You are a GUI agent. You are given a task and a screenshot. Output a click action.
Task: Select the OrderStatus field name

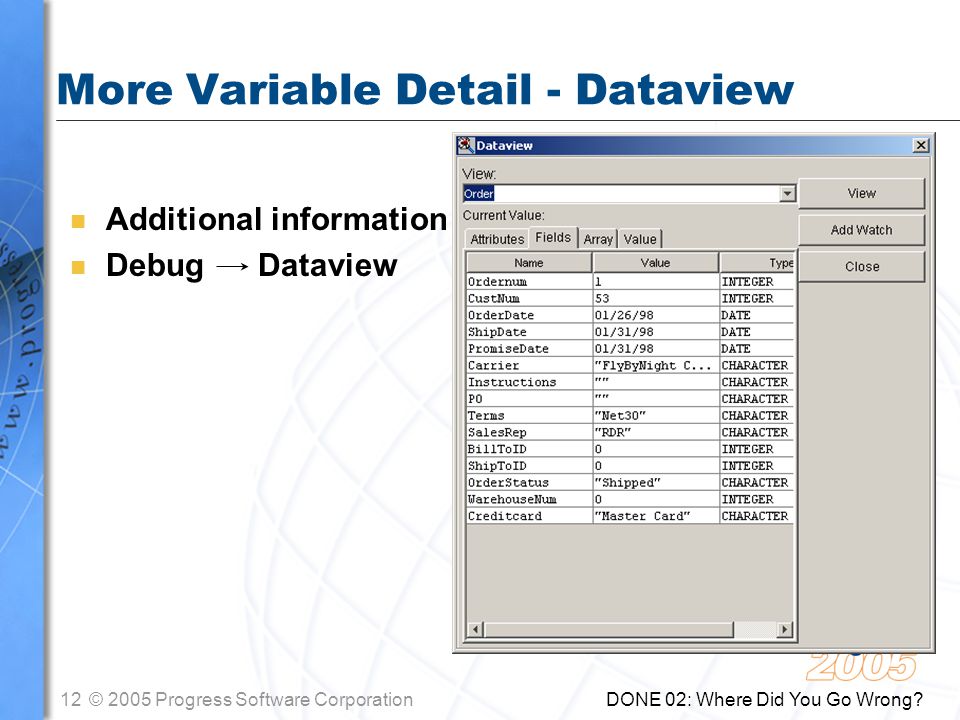508,482
